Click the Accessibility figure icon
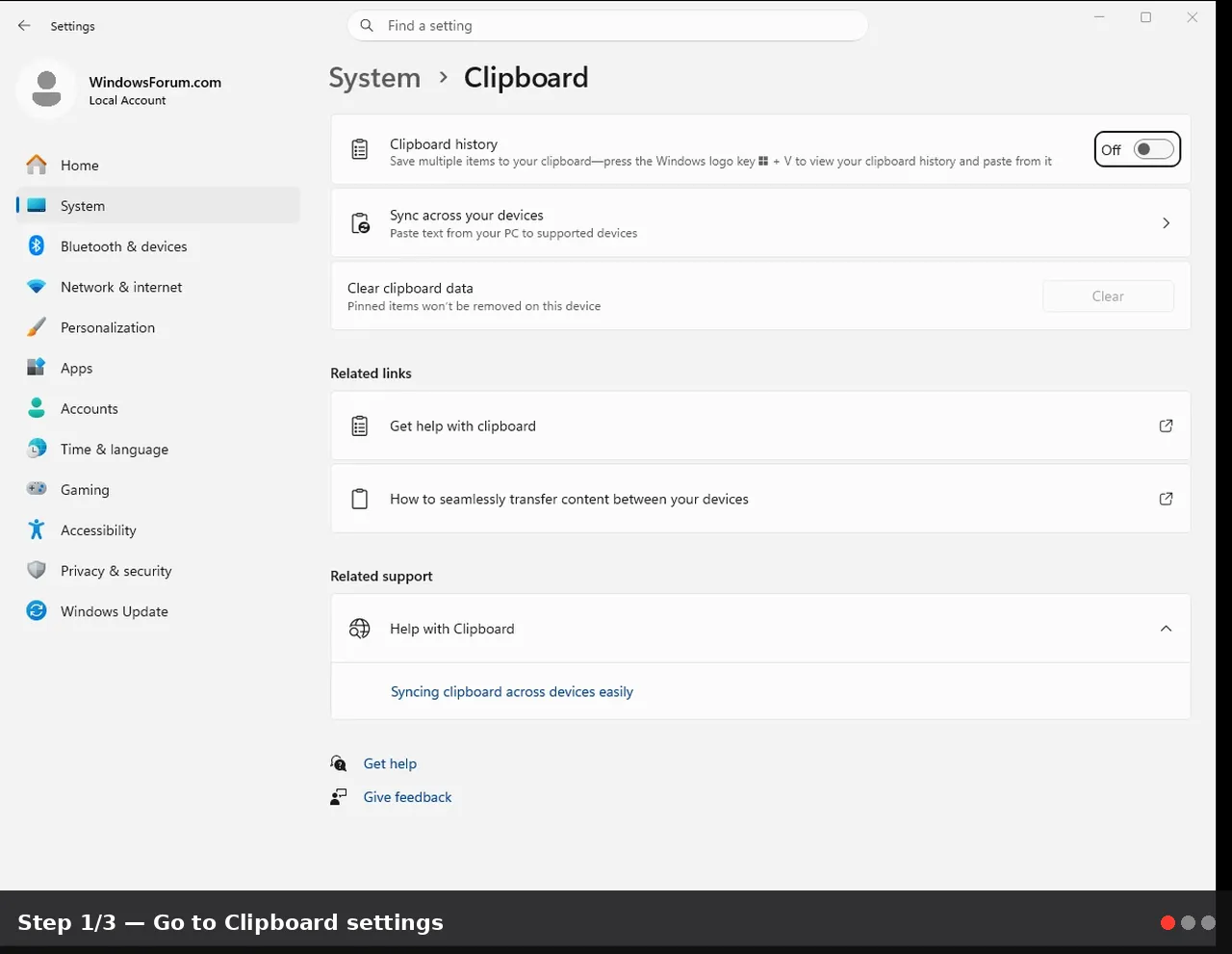This screenshot has height=954, width=1232. 37,530
